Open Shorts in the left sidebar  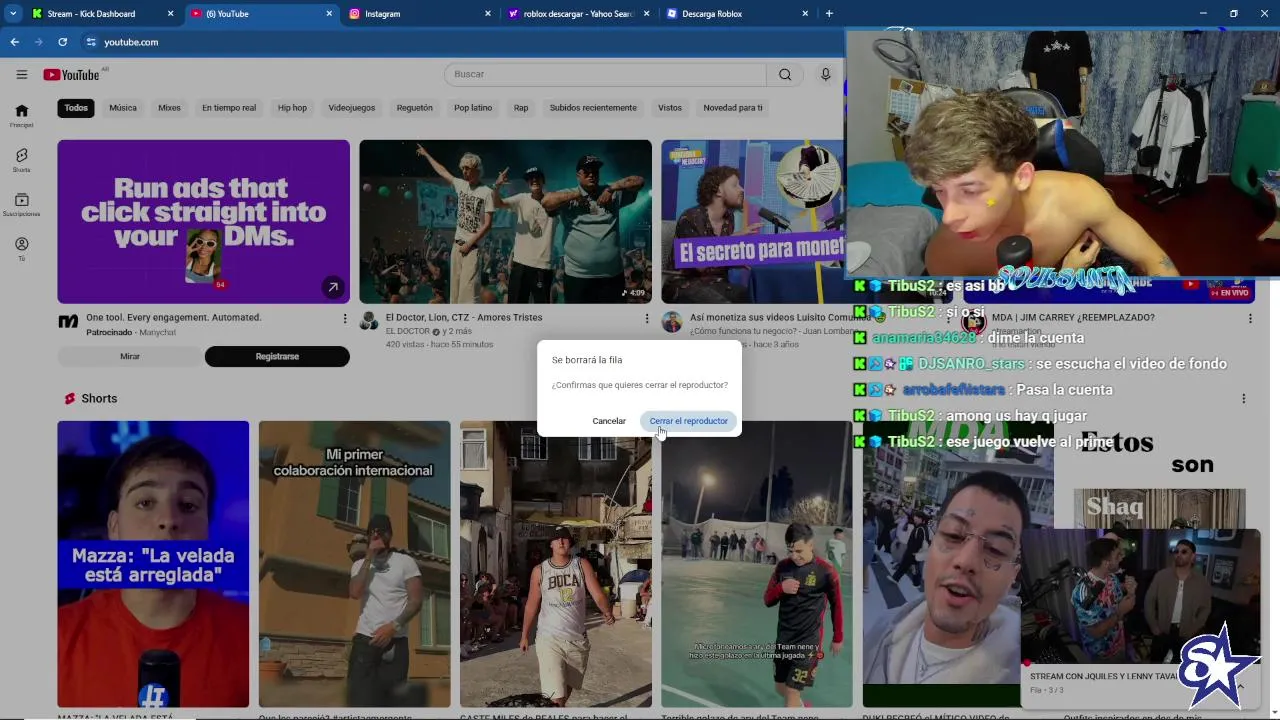pos(22,160)
